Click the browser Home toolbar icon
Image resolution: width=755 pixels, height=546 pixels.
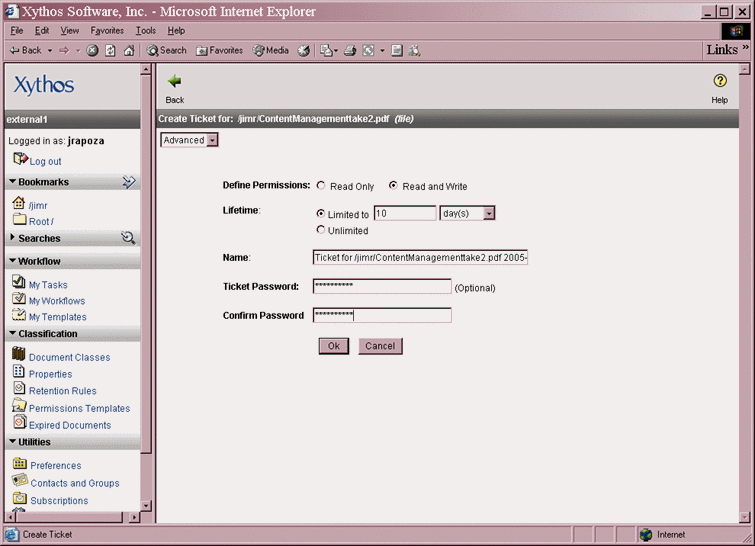(x=129, y=50)
